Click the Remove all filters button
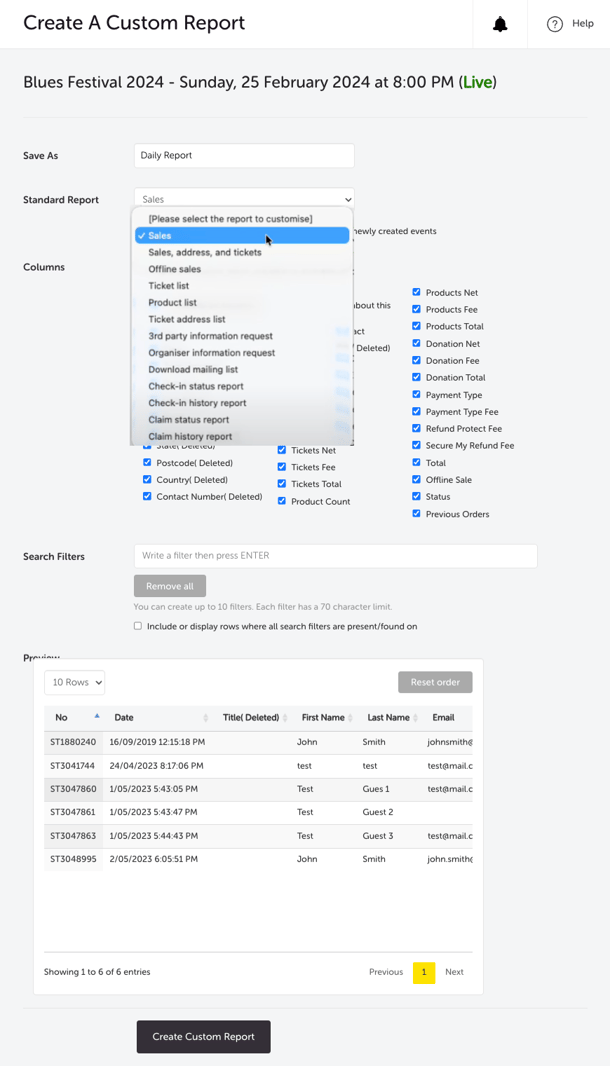Screen dimensions: 610x1066 point(170,586)
